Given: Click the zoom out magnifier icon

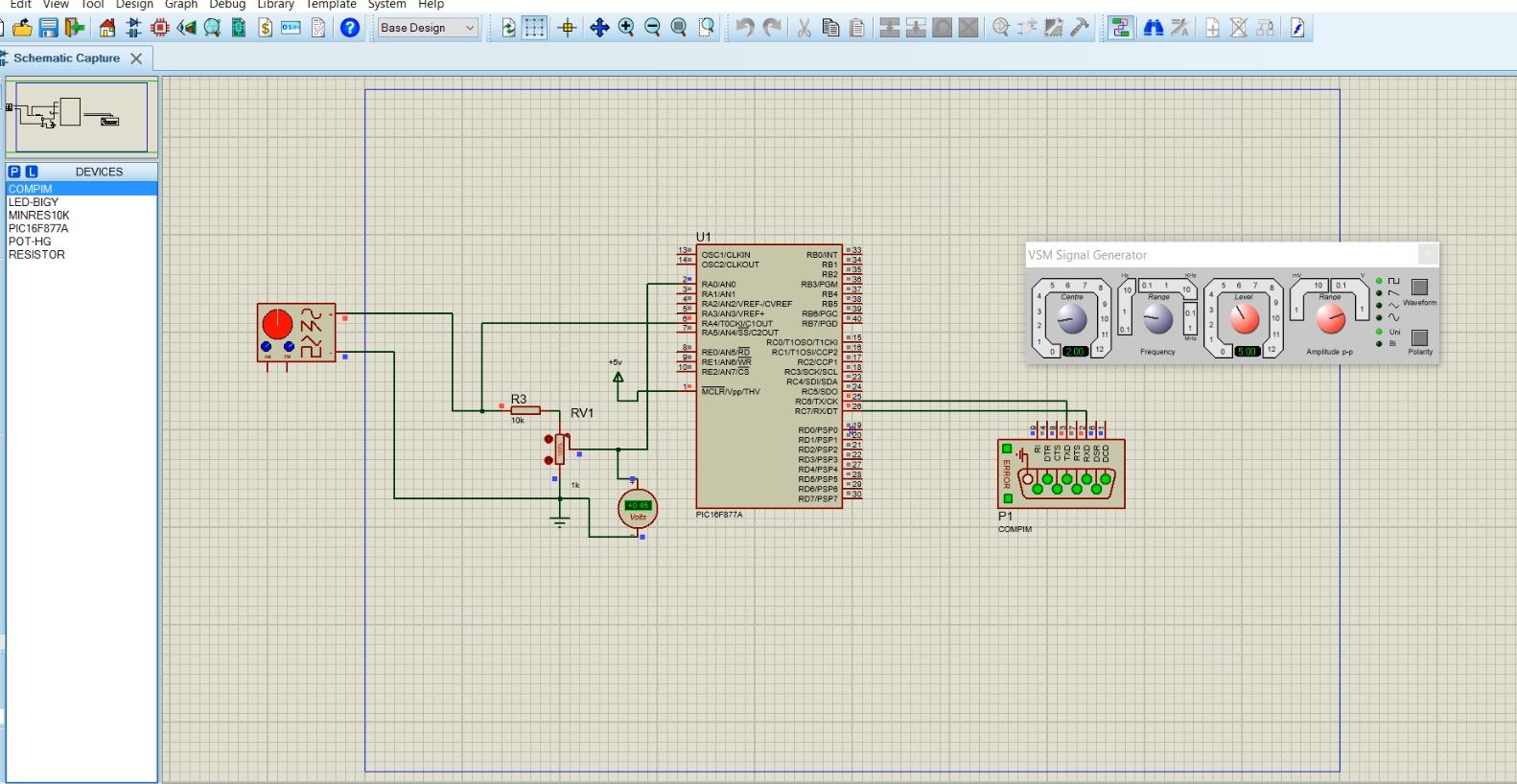Looking at the screenshot, I should 653,28.
